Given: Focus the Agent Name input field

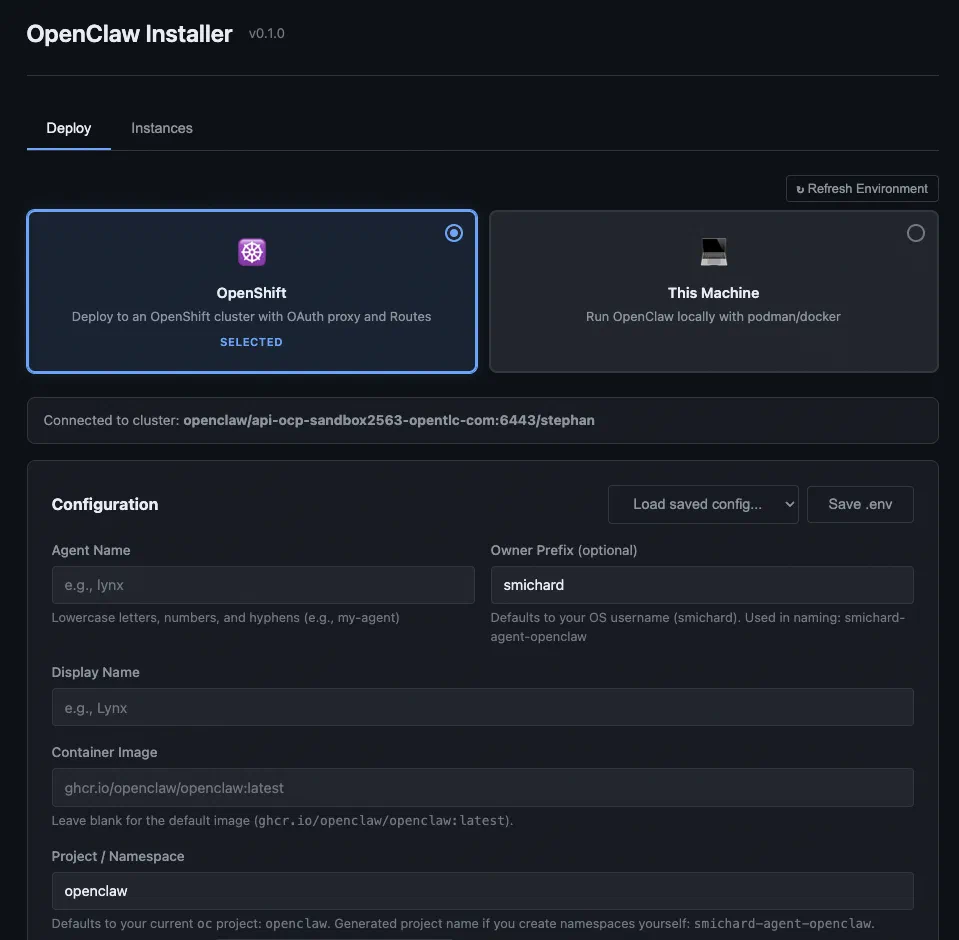Looking at the screenshot, I should point(263,585).
